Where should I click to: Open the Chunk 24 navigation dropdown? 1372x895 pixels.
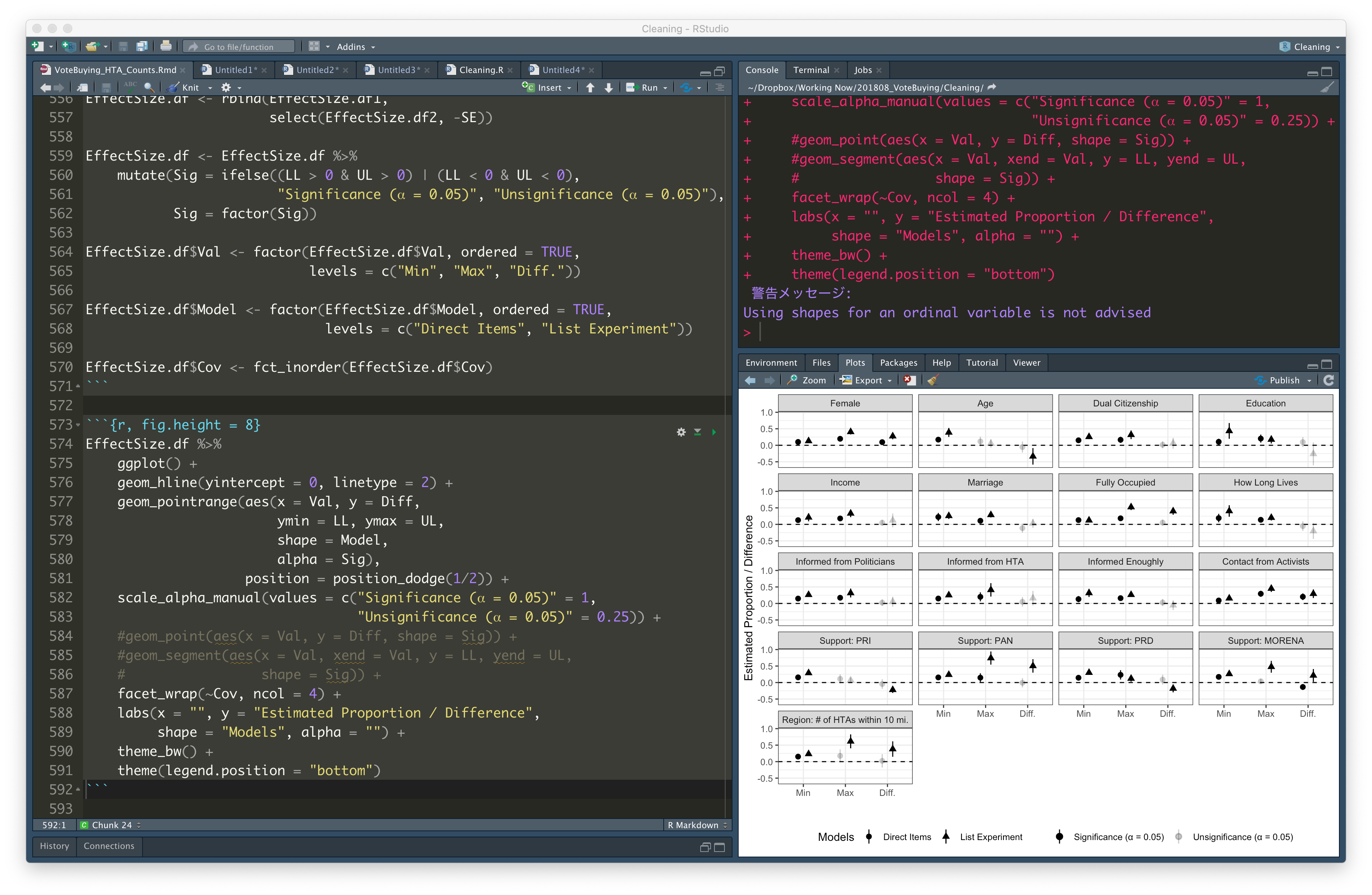point(111,825)
